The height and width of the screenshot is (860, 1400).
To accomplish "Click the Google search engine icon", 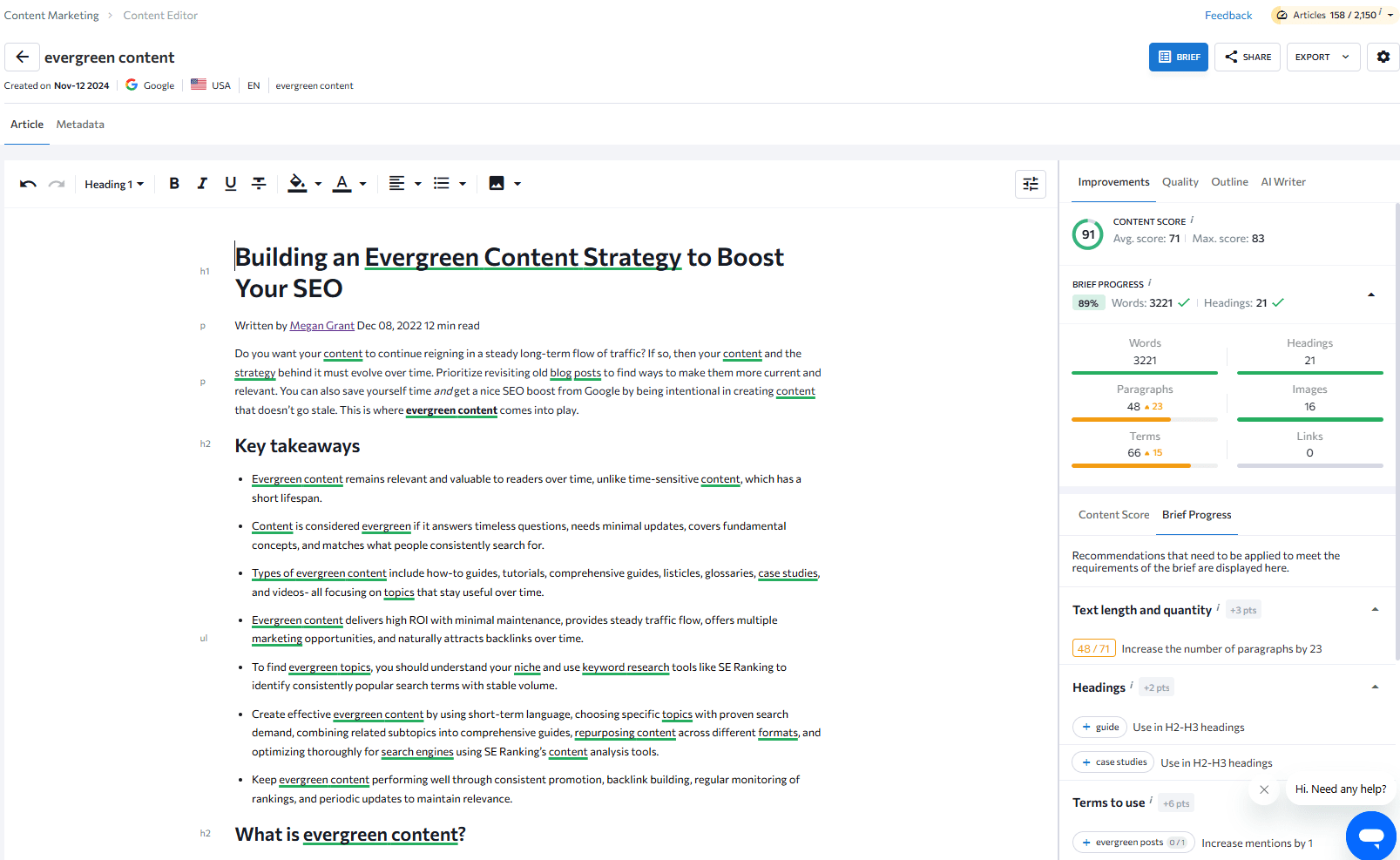I will point(132,85).
